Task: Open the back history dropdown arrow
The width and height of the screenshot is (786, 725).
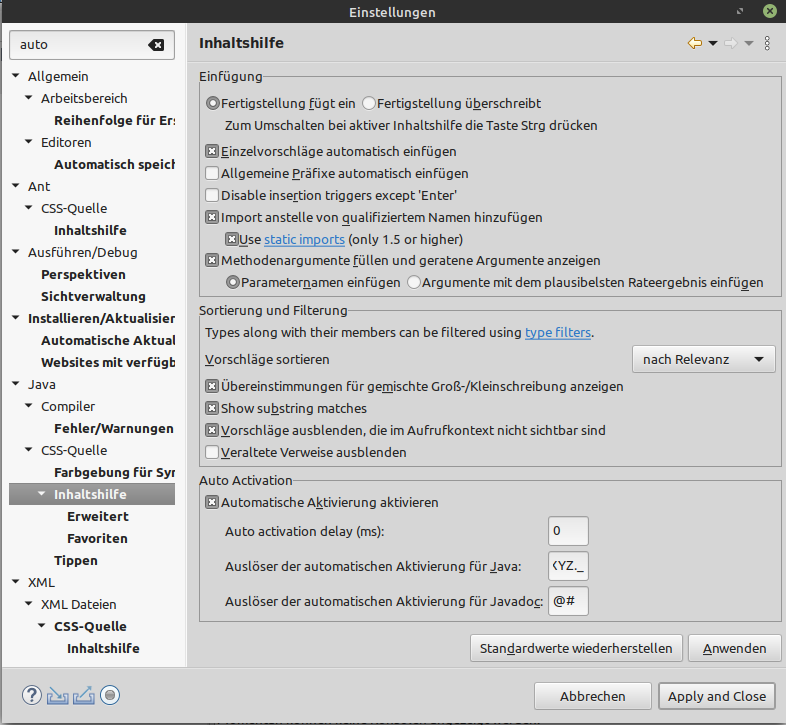Action: click(713, 43)
